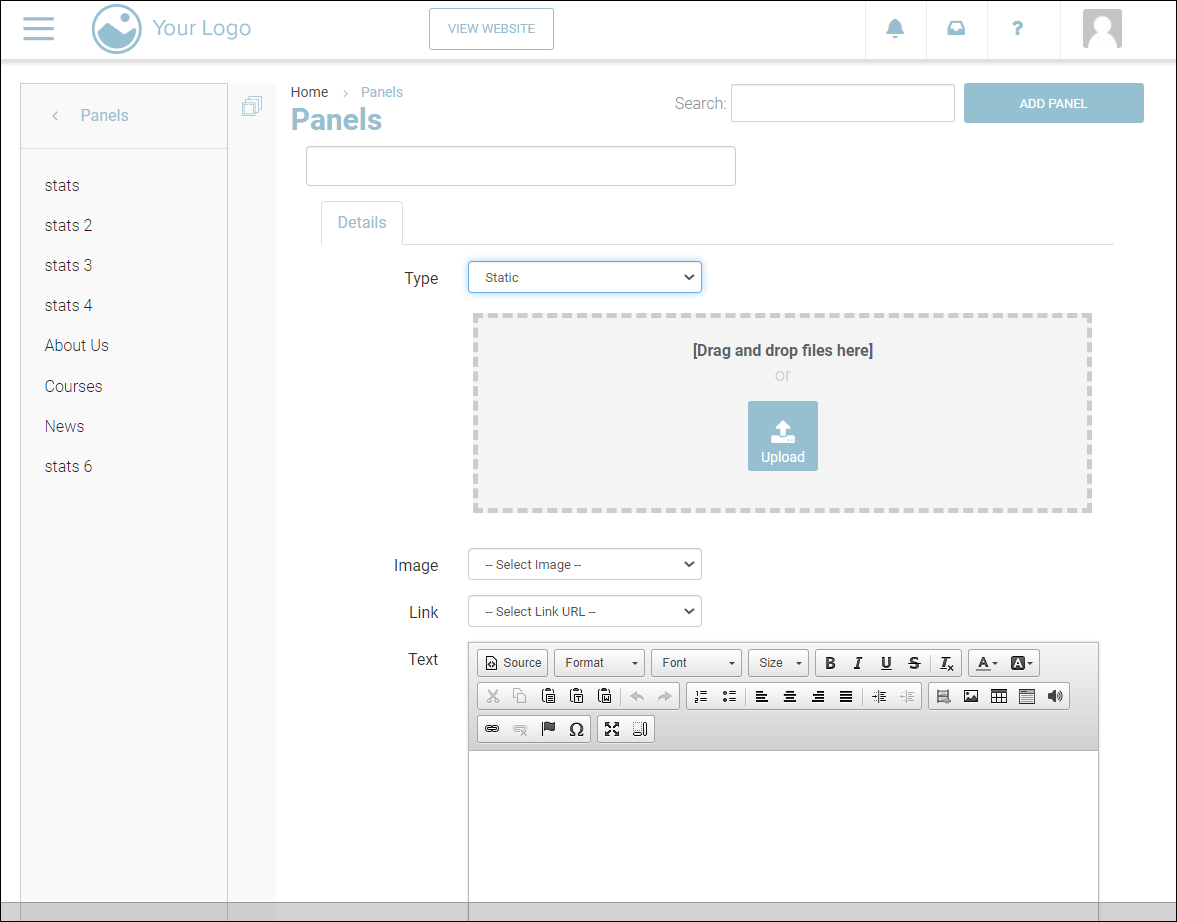Viewport: 1177px width, 922px height.
Task: Maximize the text editor
Action: 612,729
